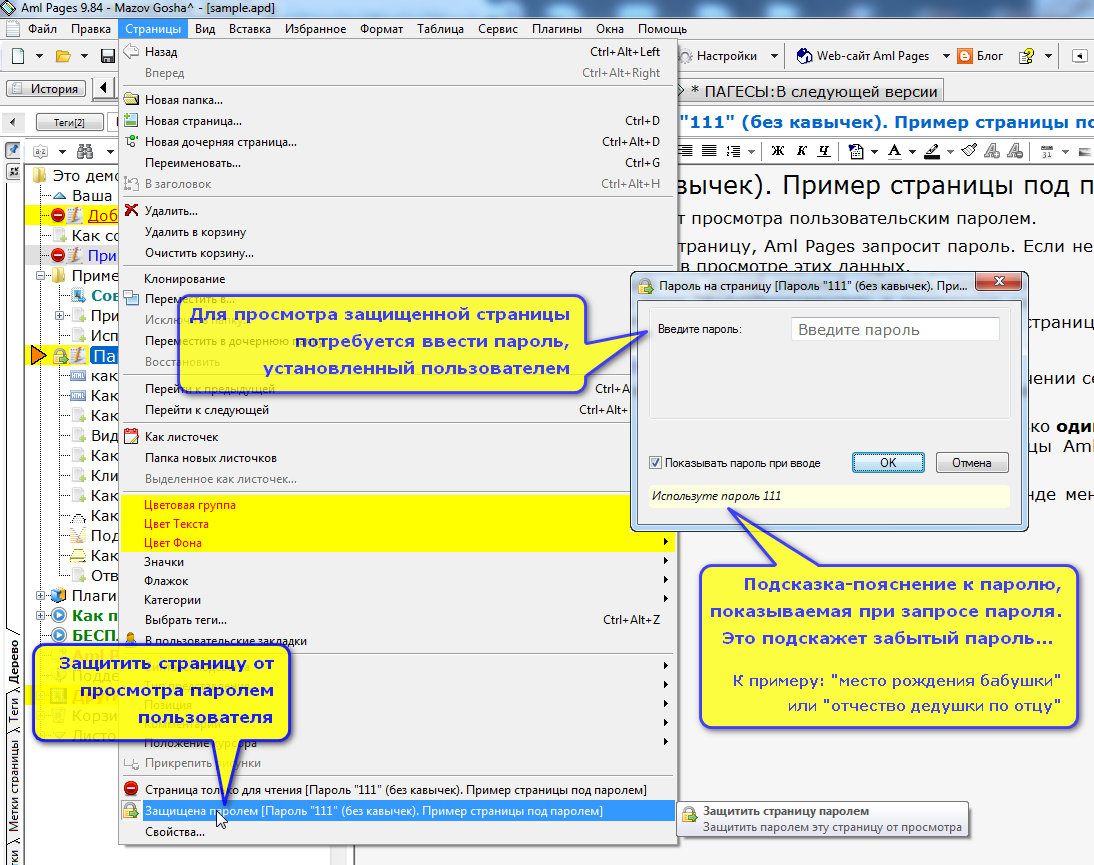Open the Значки submenu
This screenshot has width=1094, height=865.
click(x=398, y=562)
